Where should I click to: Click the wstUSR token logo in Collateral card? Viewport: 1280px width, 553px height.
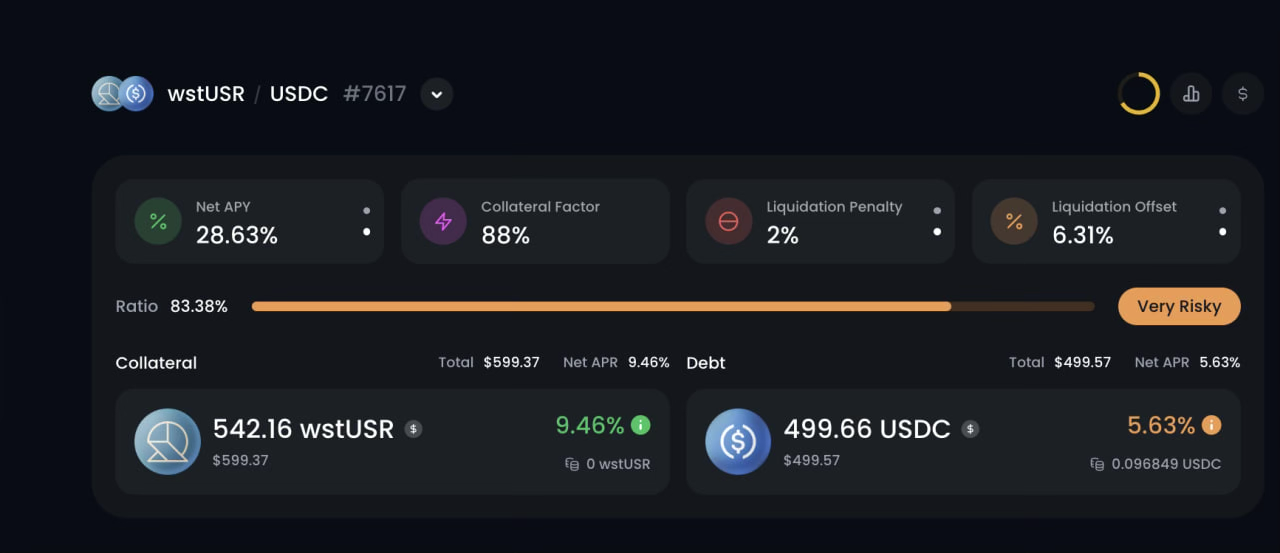[168, 441]
